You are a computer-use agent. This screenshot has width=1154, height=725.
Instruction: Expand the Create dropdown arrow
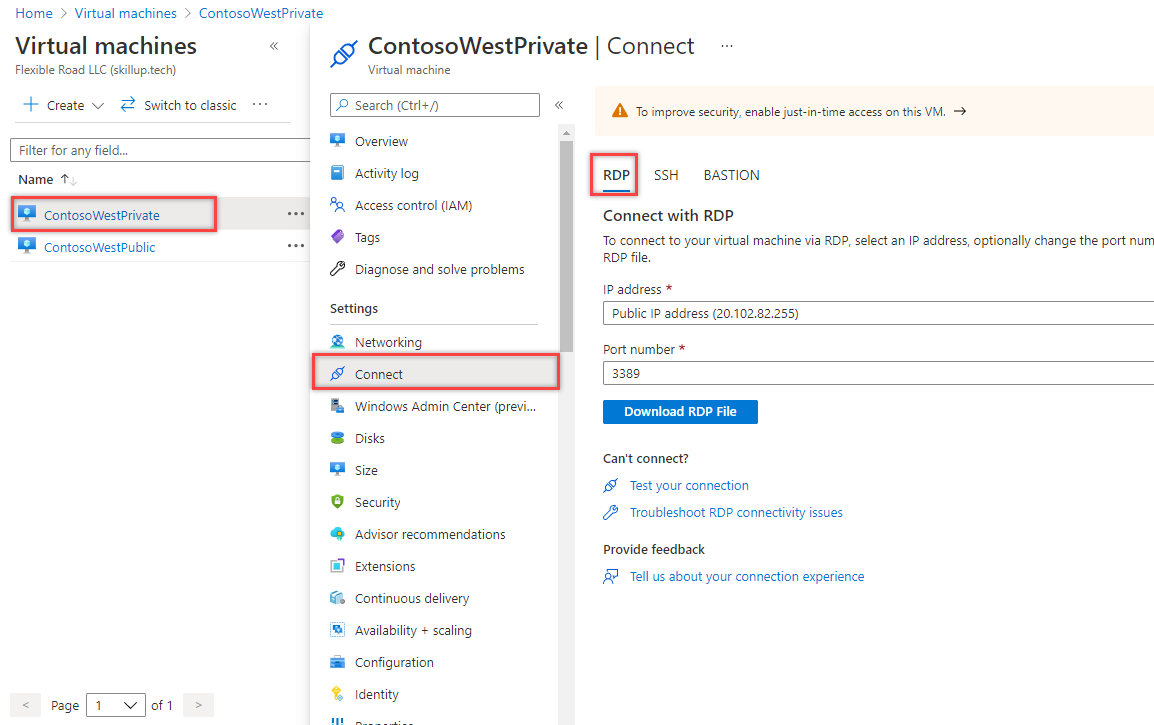pos(98,106)
